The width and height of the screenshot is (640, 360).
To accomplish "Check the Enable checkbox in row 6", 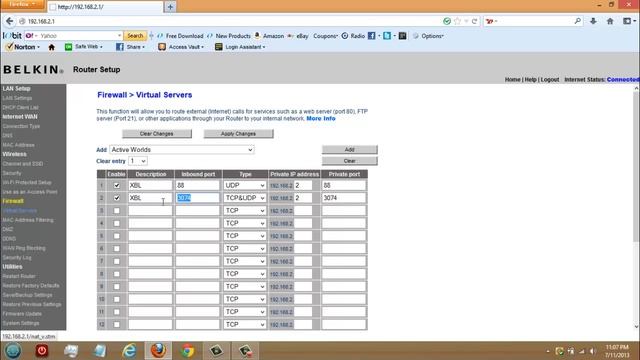I will (117, 249).
